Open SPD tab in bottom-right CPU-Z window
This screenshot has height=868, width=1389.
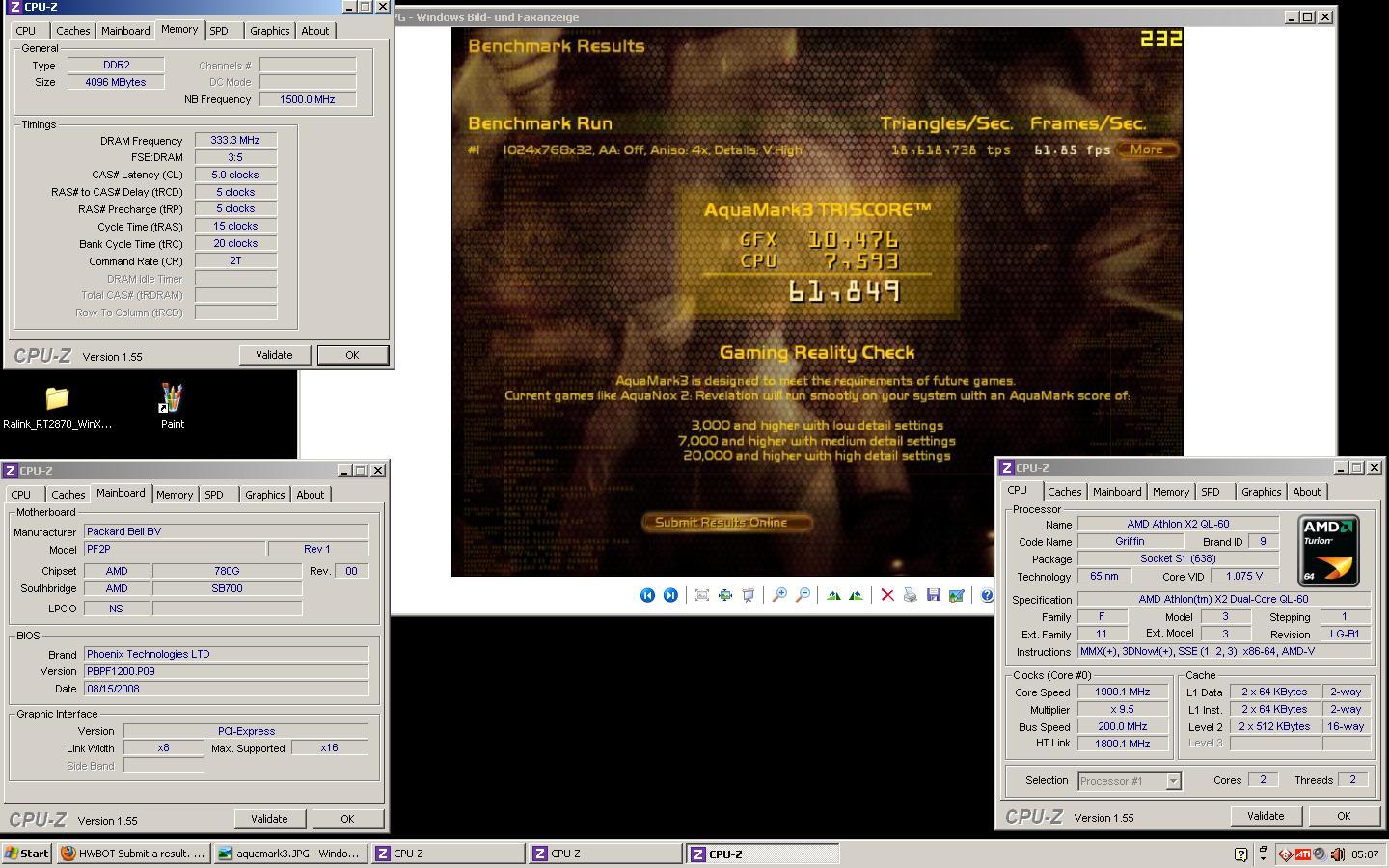click(x=1211, y=492)
